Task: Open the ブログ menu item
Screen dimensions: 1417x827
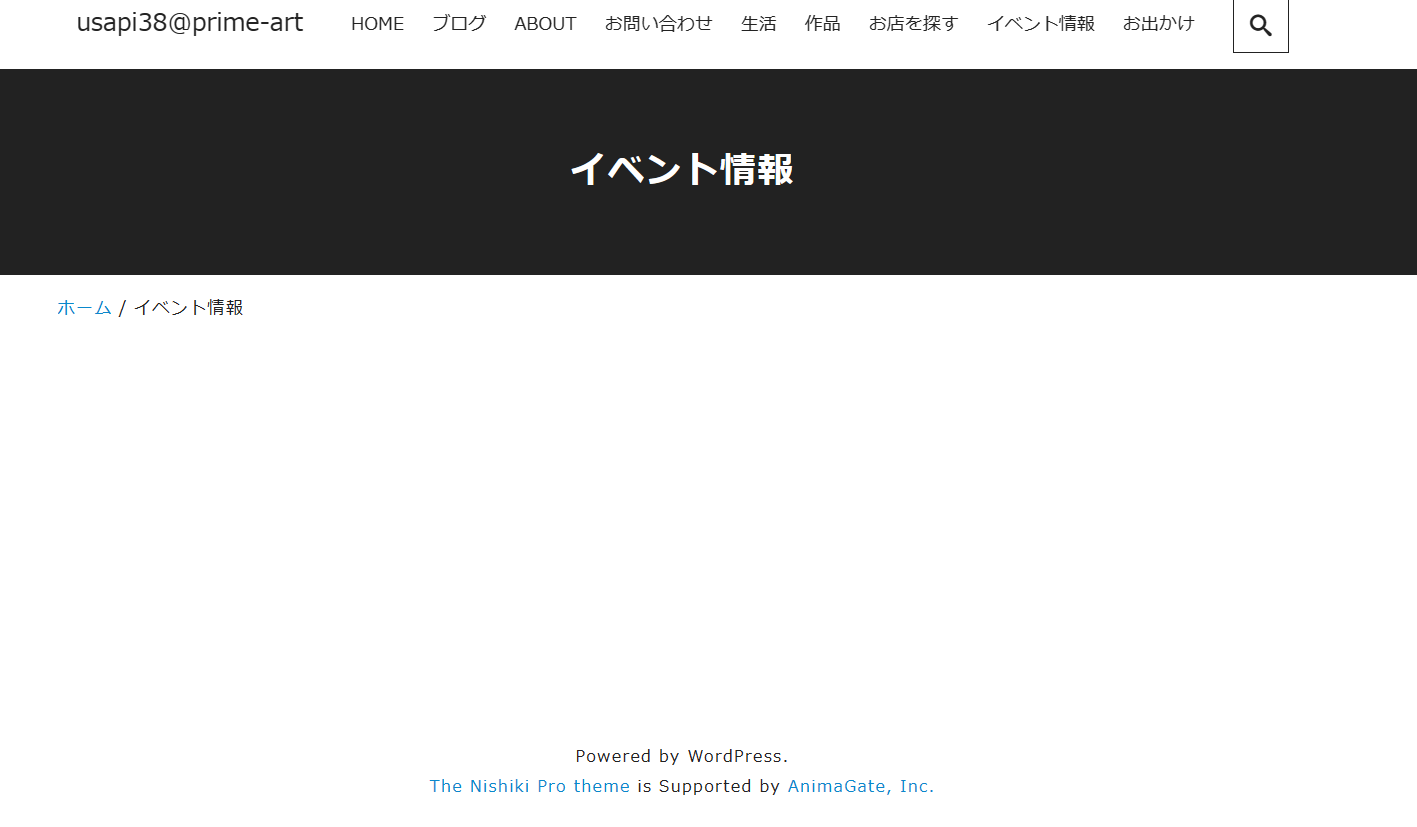Action: [x=459, y=24]
